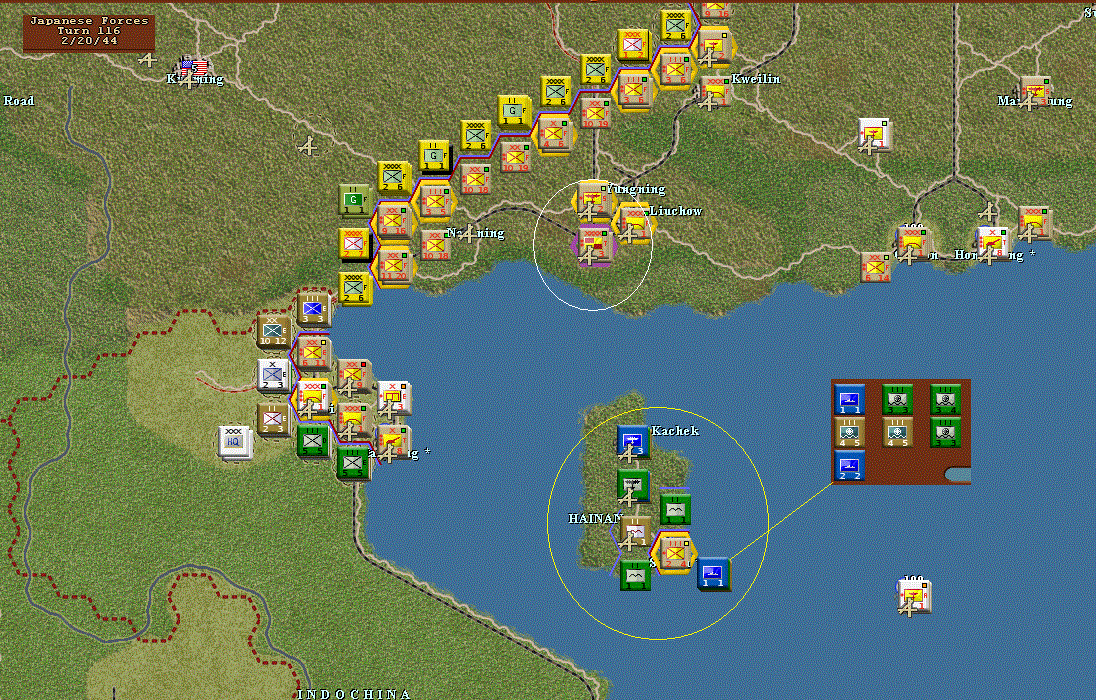Click the Japanese Forces Turn 116 info box
The width and height of the screenshot is (1096, 700).
tap(89, 32)
